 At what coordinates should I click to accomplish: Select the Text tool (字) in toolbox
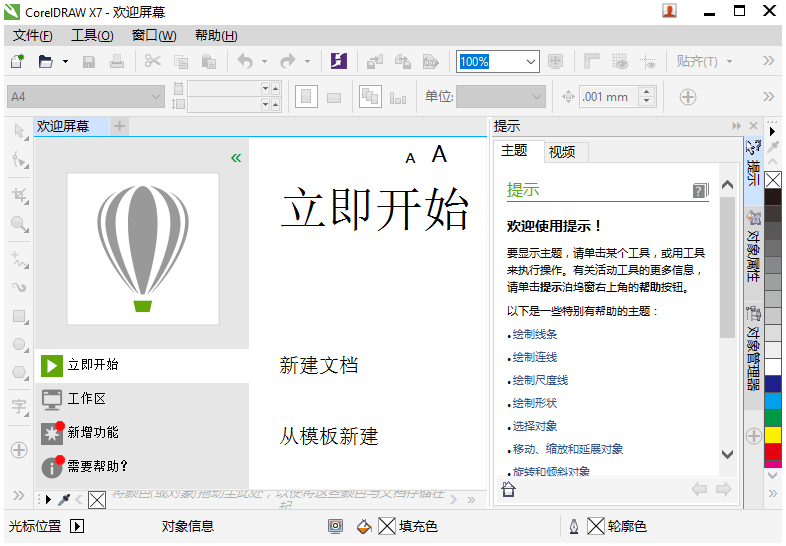tap(20, 407)
